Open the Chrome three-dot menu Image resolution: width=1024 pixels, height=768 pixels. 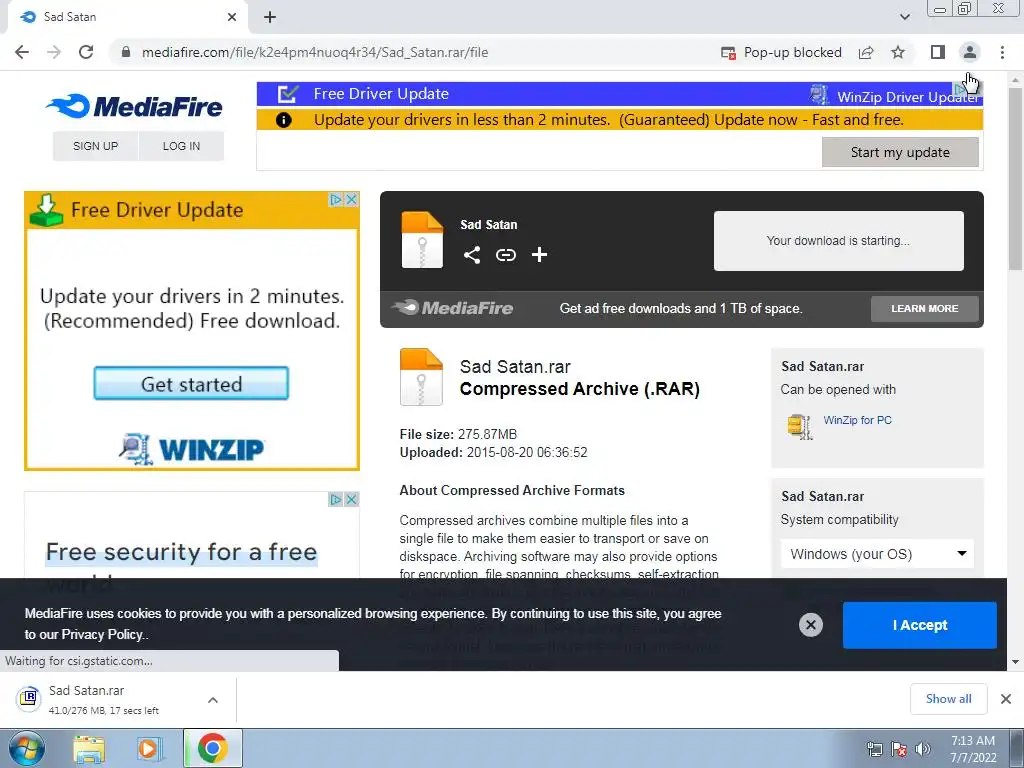tap(1002, 52)
